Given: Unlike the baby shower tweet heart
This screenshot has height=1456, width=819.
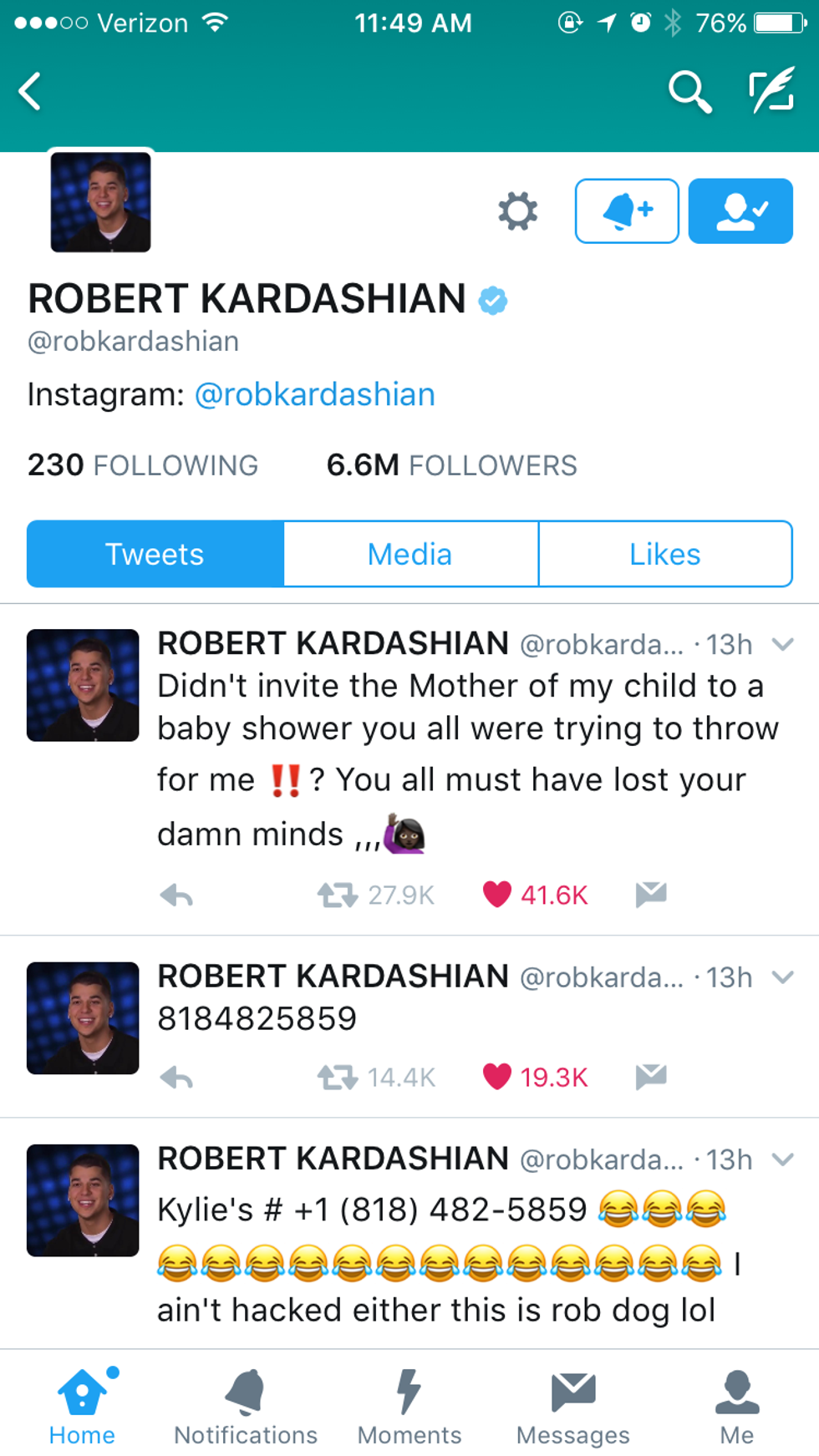Looking at the screenshot, I should click(497, 895).
